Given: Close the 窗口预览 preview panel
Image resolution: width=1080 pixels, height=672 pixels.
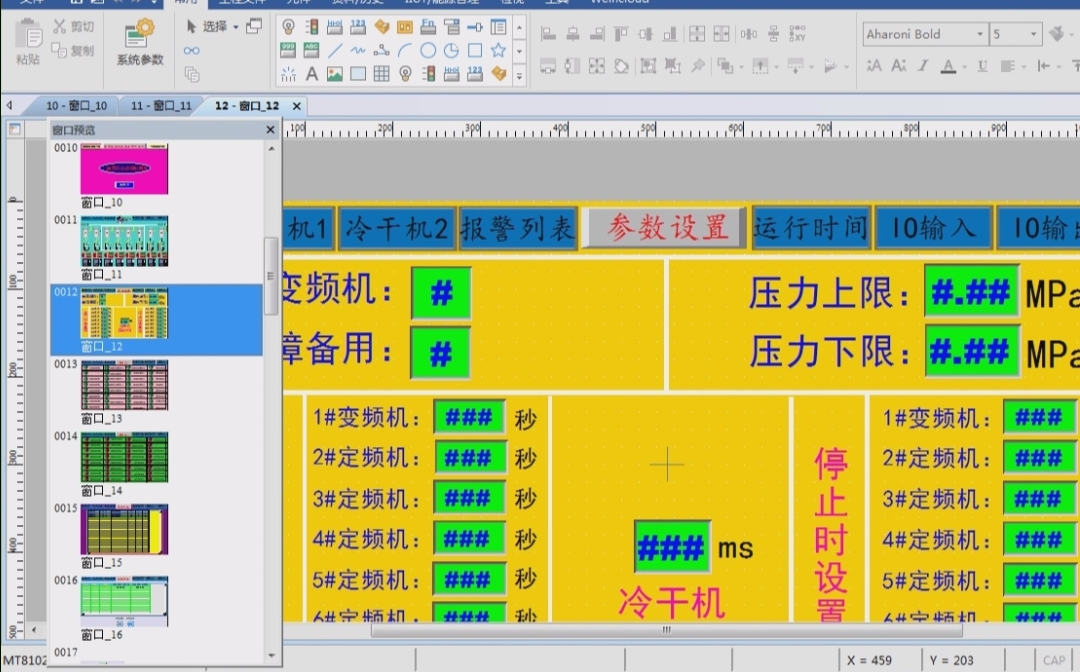Looking at the screenshot, I should (x=270, y=130).
